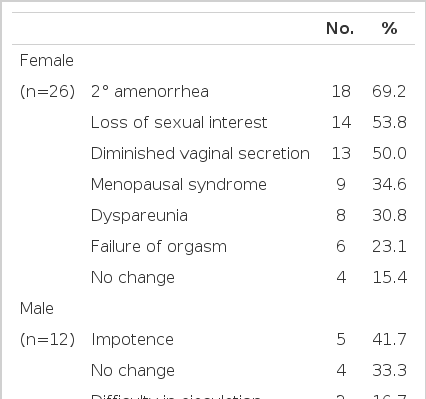
Task: Click the Menopausal syndrome row label
Action: point(179,184)
